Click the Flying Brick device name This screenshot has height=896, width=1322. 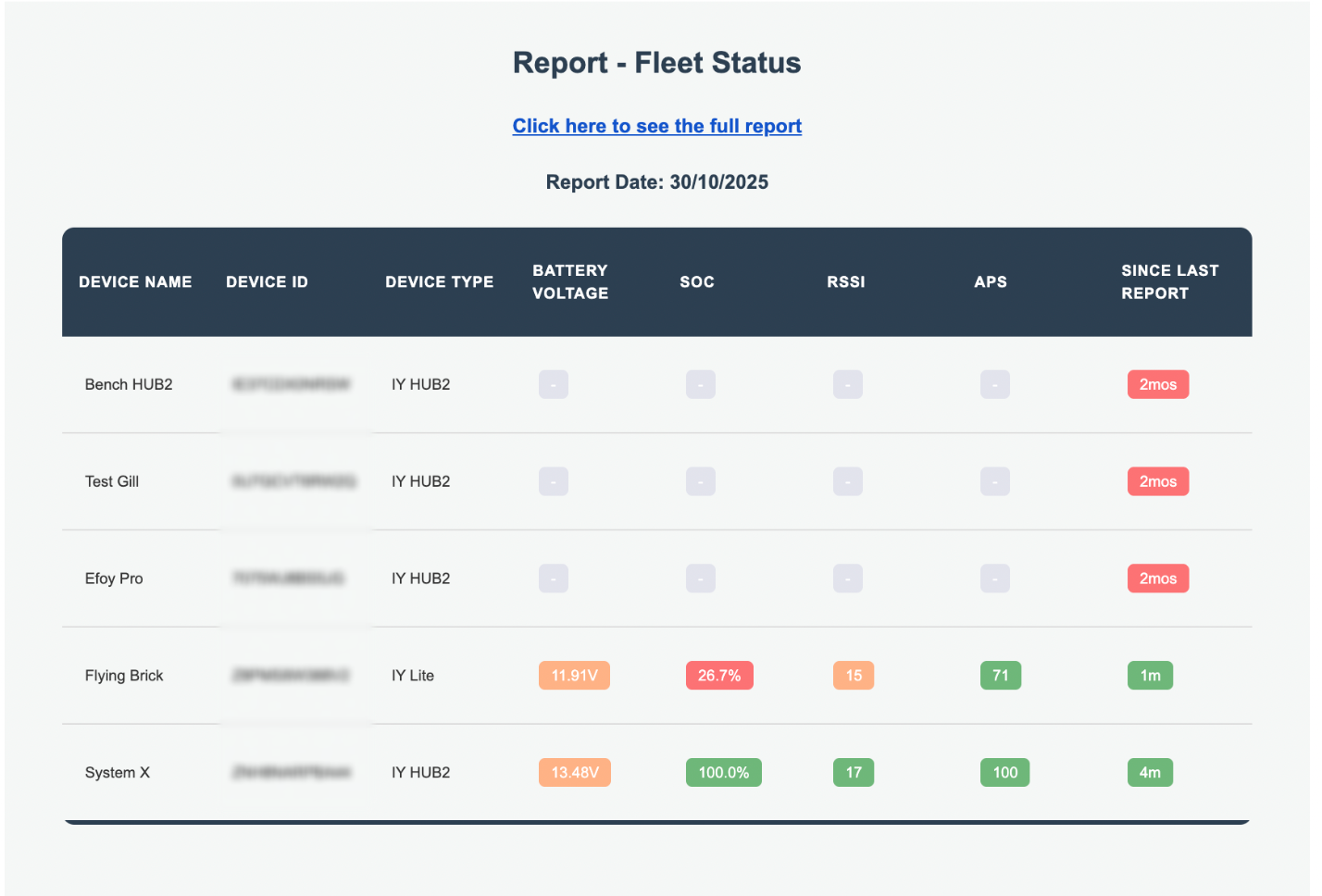(x=124, y=676)
